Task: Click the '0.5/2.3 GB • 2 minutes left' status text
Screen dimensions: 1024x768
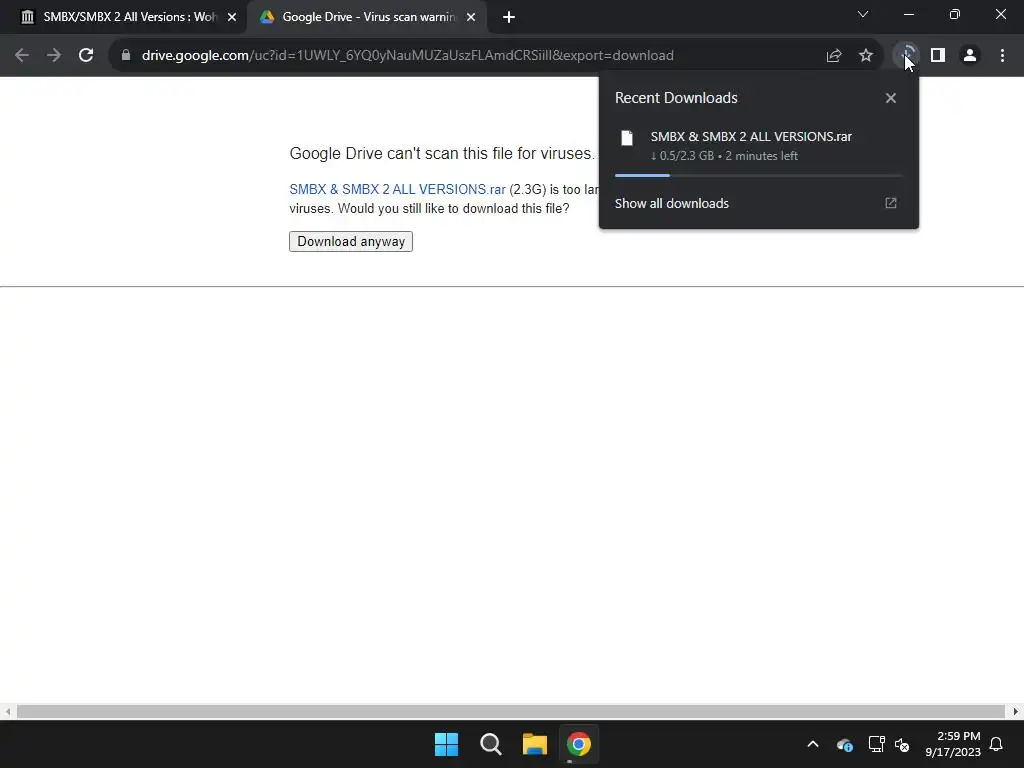Action: (x=724, y=156)
